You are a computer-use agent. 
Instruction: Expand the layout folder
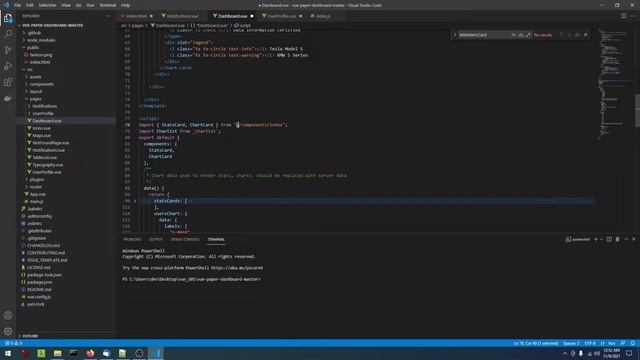(x=36, y=91)
